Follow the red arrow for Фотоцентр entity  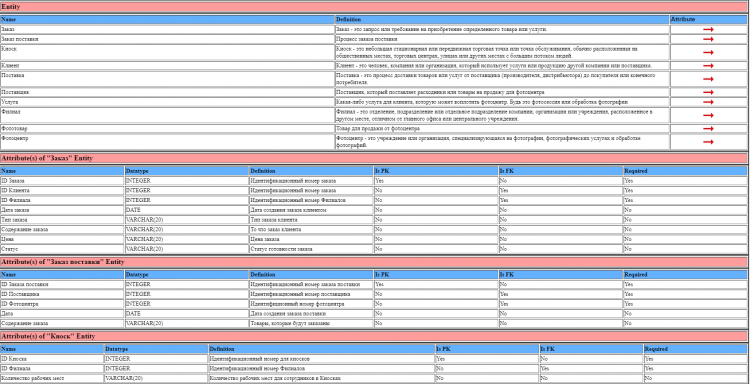coord(708,142)
